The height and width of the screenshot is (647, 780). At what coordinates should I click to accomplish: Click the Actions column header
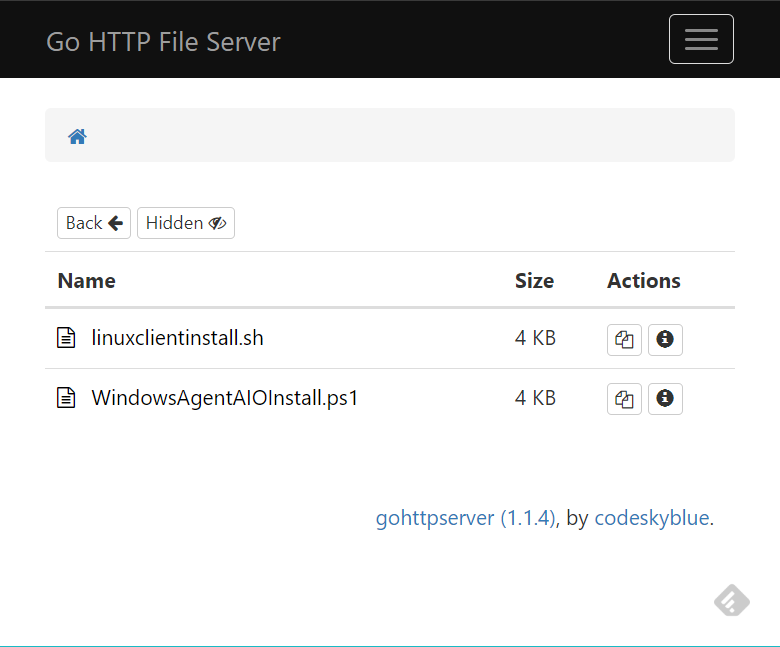[x=643, y=281]
